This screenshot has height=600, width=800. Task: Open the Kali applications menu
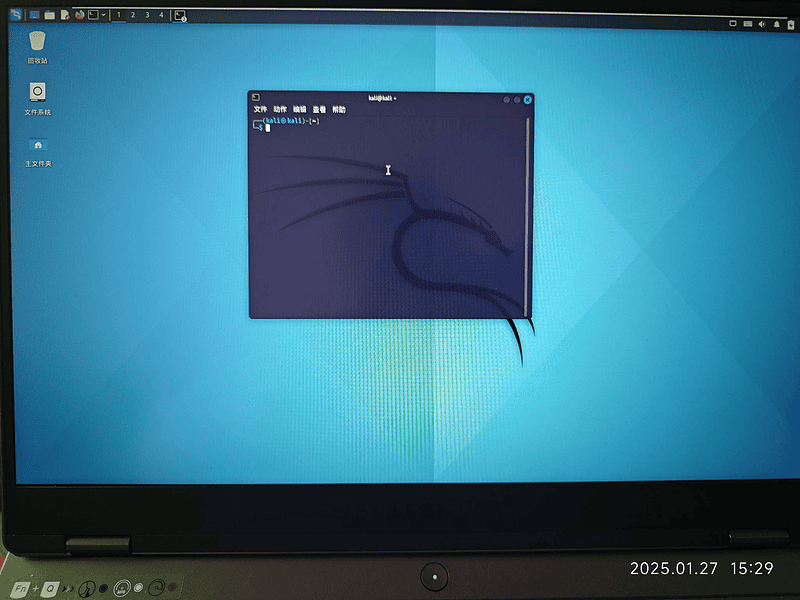pyautogui.click(x=15, y=14)
